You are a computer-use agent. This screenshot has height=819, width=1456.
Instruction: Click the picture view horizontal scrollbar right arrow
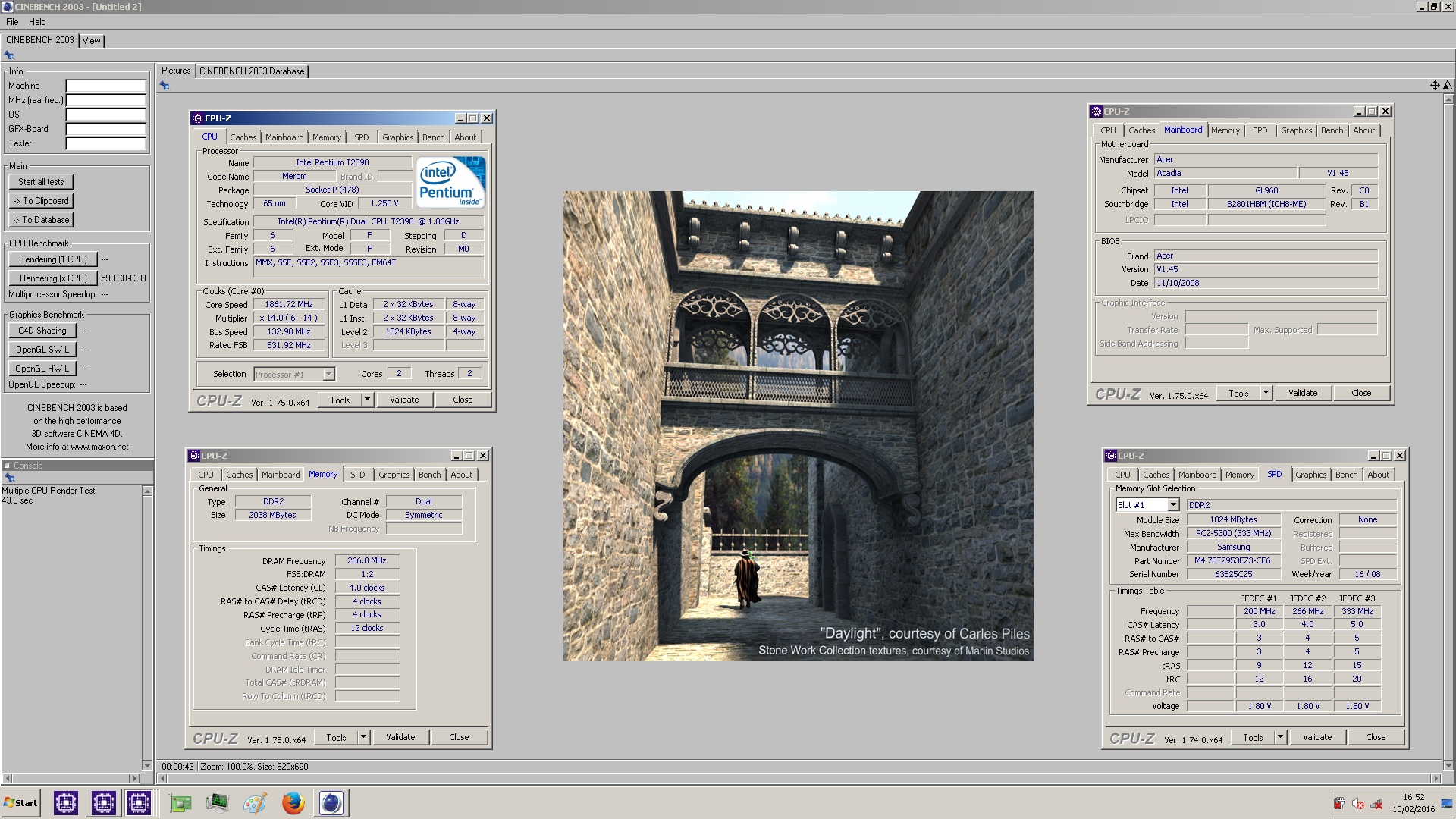point(1435,779)
